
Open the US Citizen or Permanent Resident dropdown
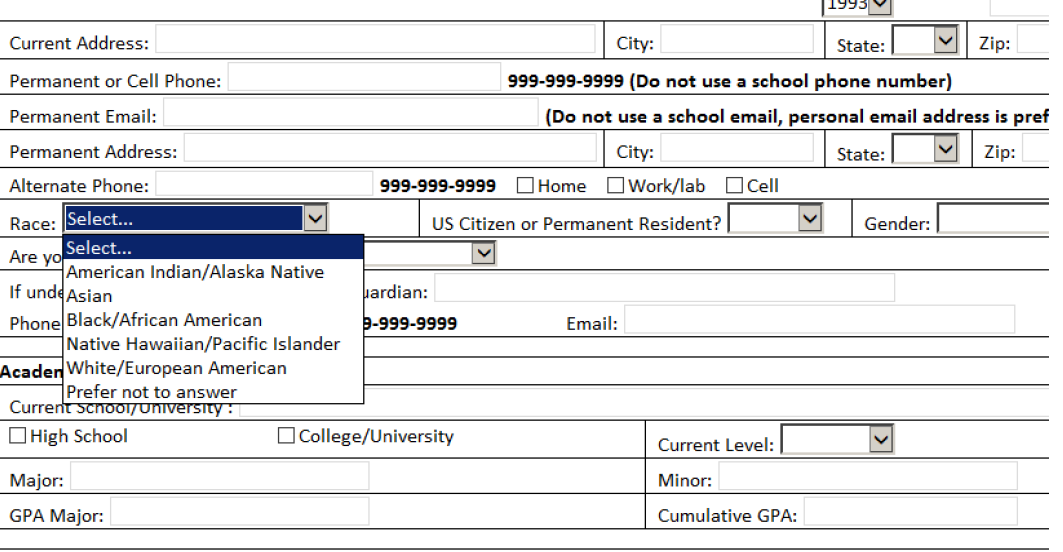pos(809,219)
